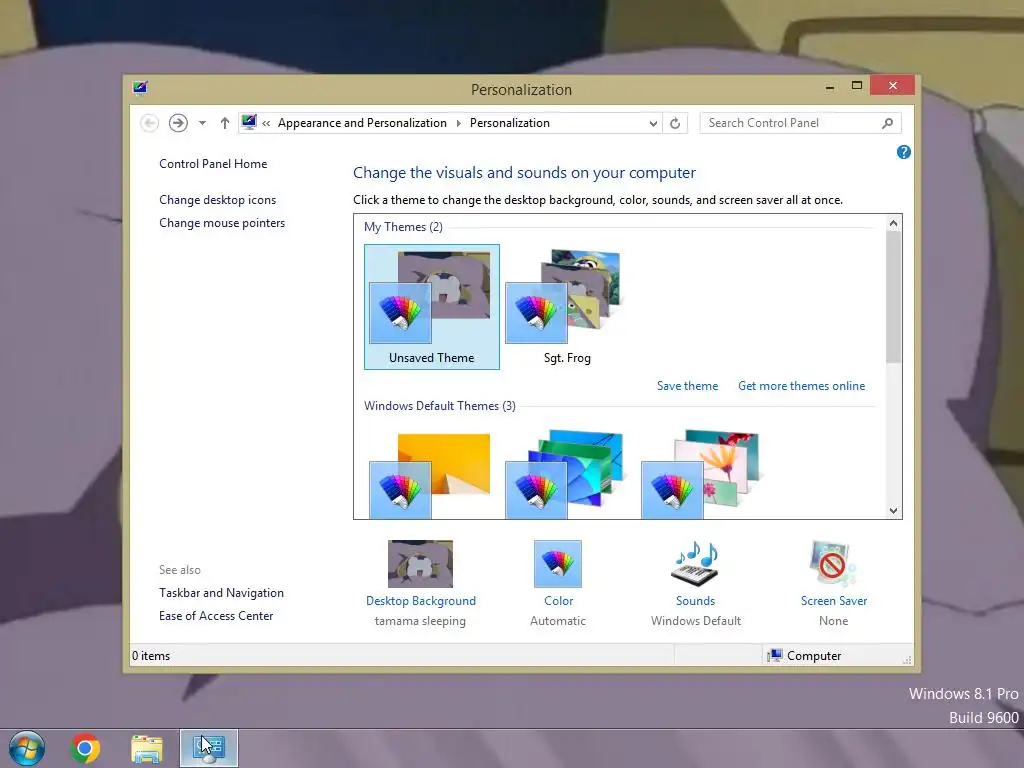1024x768 pixels.
Task: Select the blue-green lines default theme
Action: [566, 474]
